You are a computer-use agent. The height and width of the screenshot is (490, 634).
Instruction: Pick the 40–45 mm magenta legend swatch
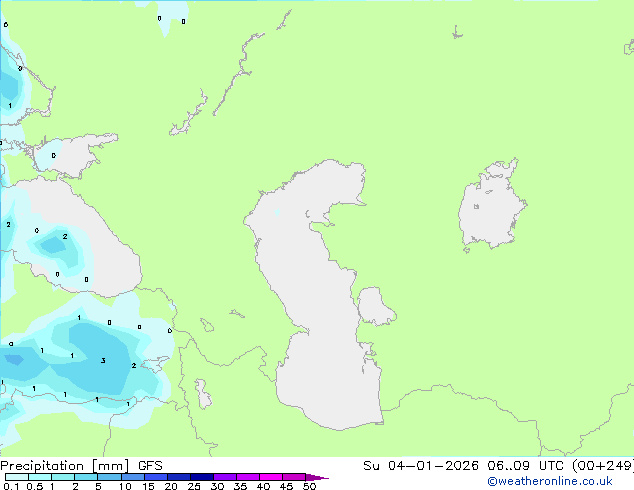point(271,477)
